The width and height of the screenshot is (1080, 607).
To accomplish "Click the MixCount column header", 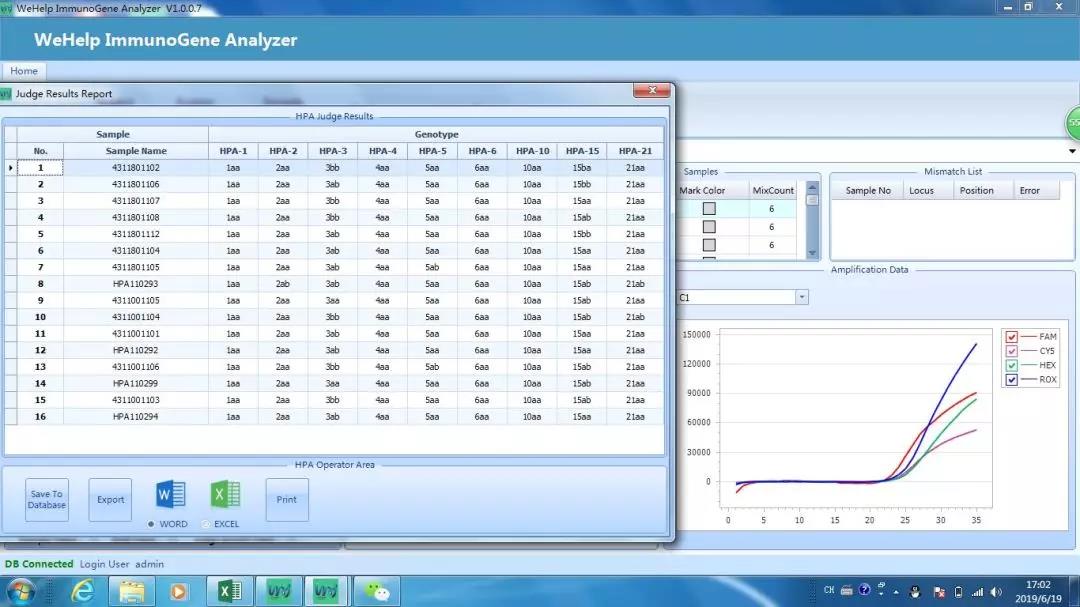I will (x=773, y=190).
